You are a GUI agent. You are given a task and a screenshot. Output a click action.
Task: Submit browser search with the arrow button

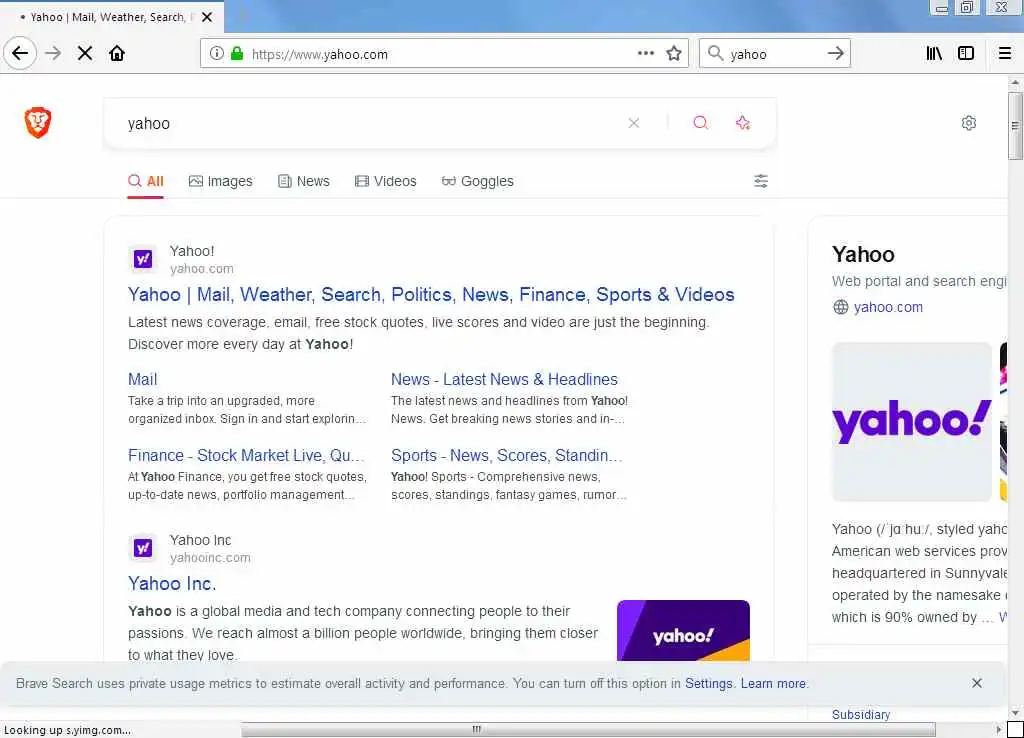click(836, 54)
